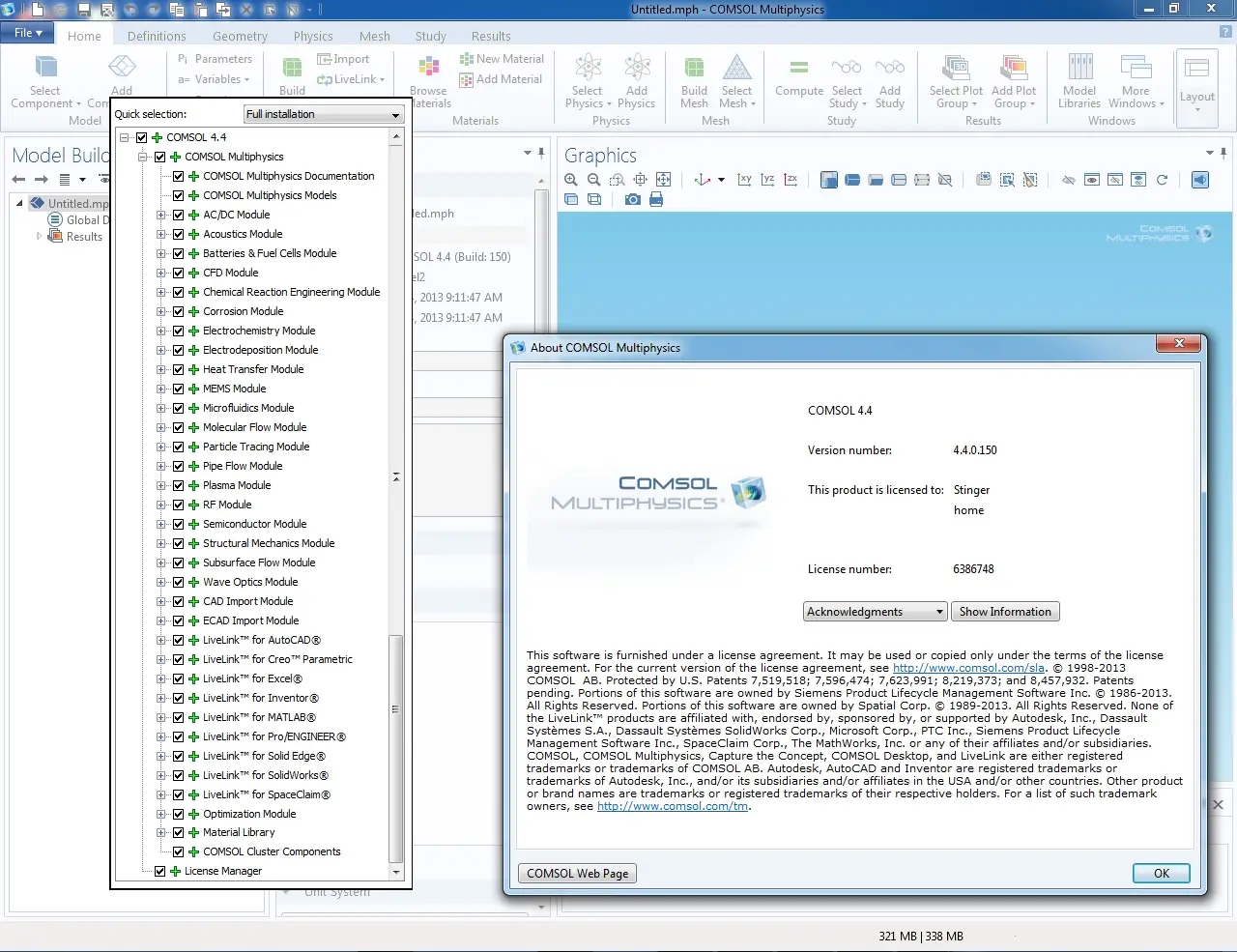Uncheck the CFD Module checkbox

point(179,273)
